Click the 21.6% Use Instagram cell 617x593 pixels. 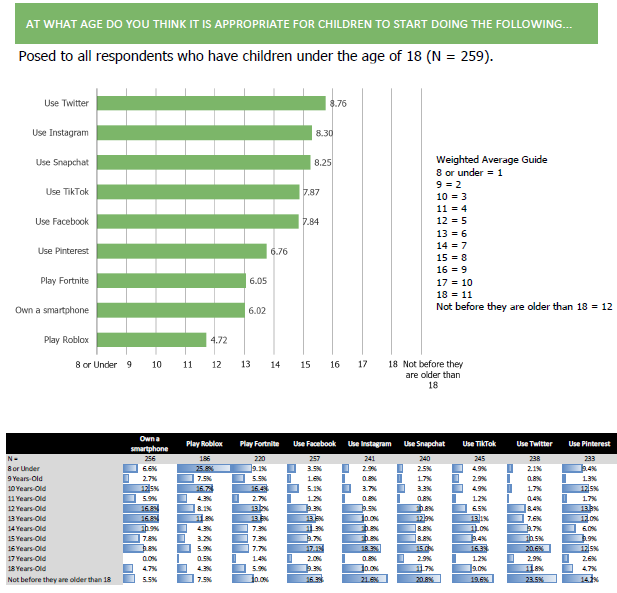click(369, 579)
